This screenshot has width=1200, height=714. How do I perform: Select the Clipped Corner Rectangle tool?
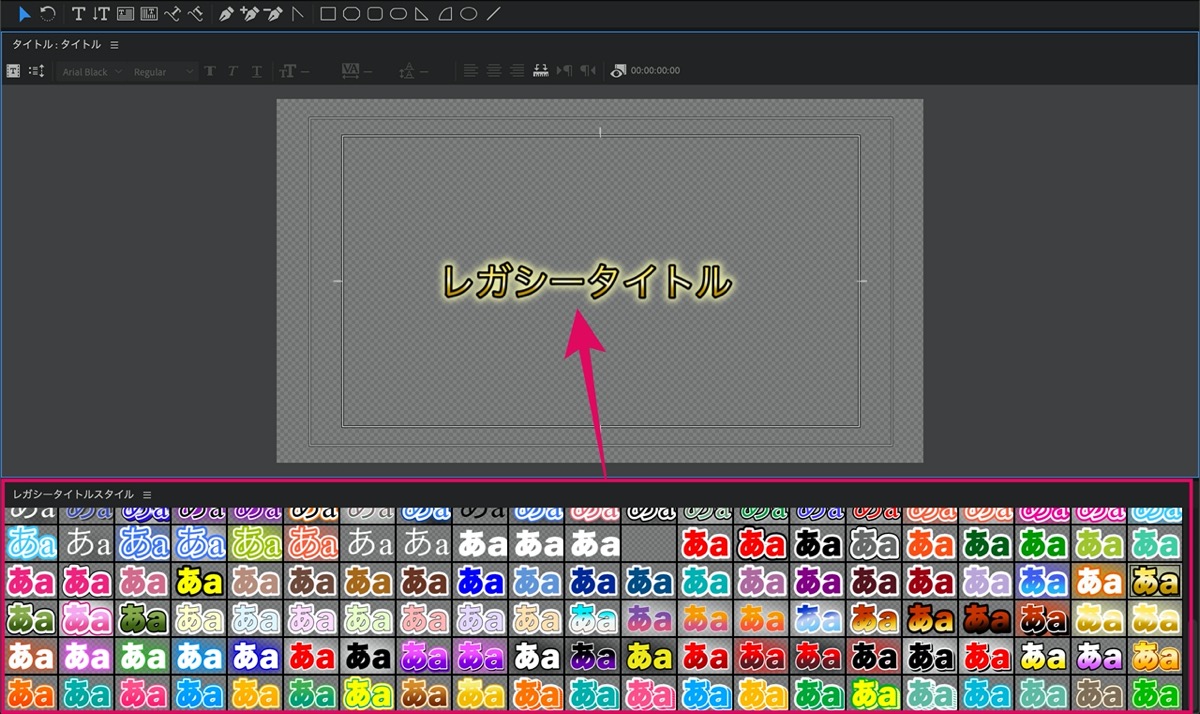351,14
